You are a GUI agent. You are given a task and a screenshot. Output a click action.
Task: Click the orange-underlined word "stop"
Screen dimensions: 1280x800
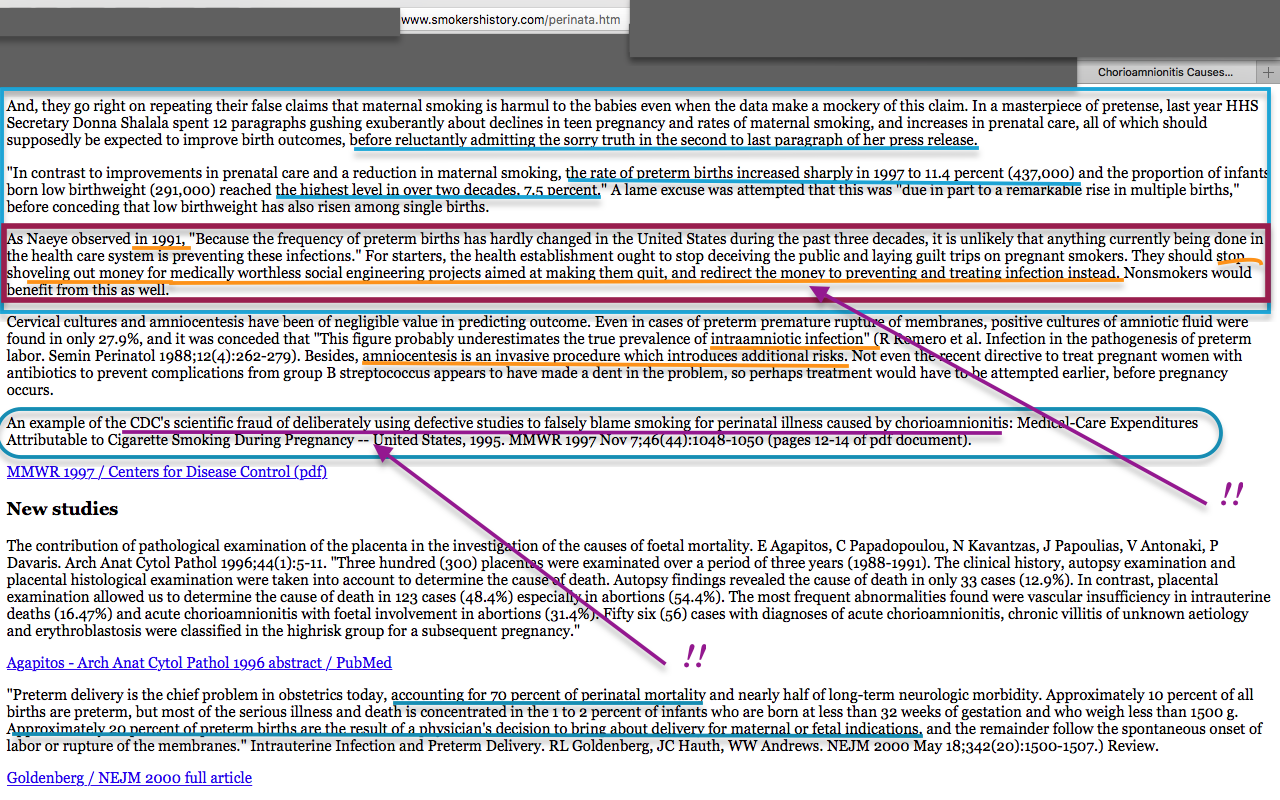point(1231,255)
